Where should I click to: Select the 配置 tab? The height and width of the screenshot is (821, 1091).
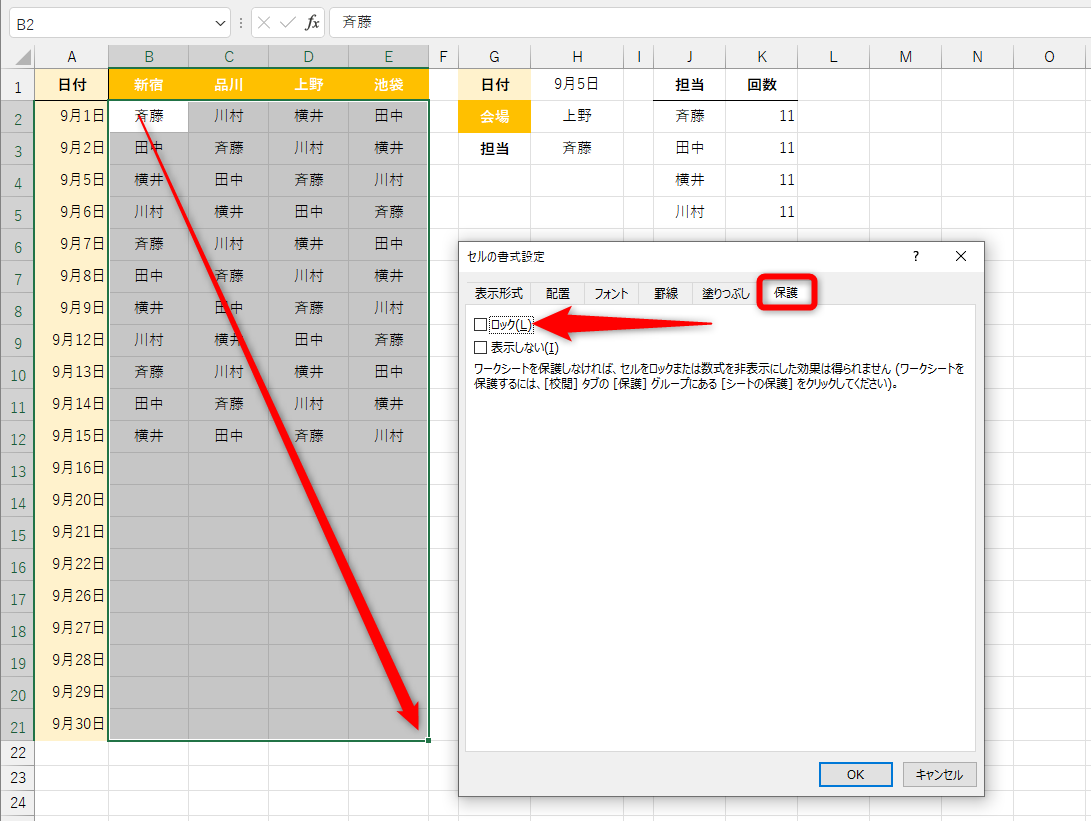pyautogui.click(x=557, y=293)
